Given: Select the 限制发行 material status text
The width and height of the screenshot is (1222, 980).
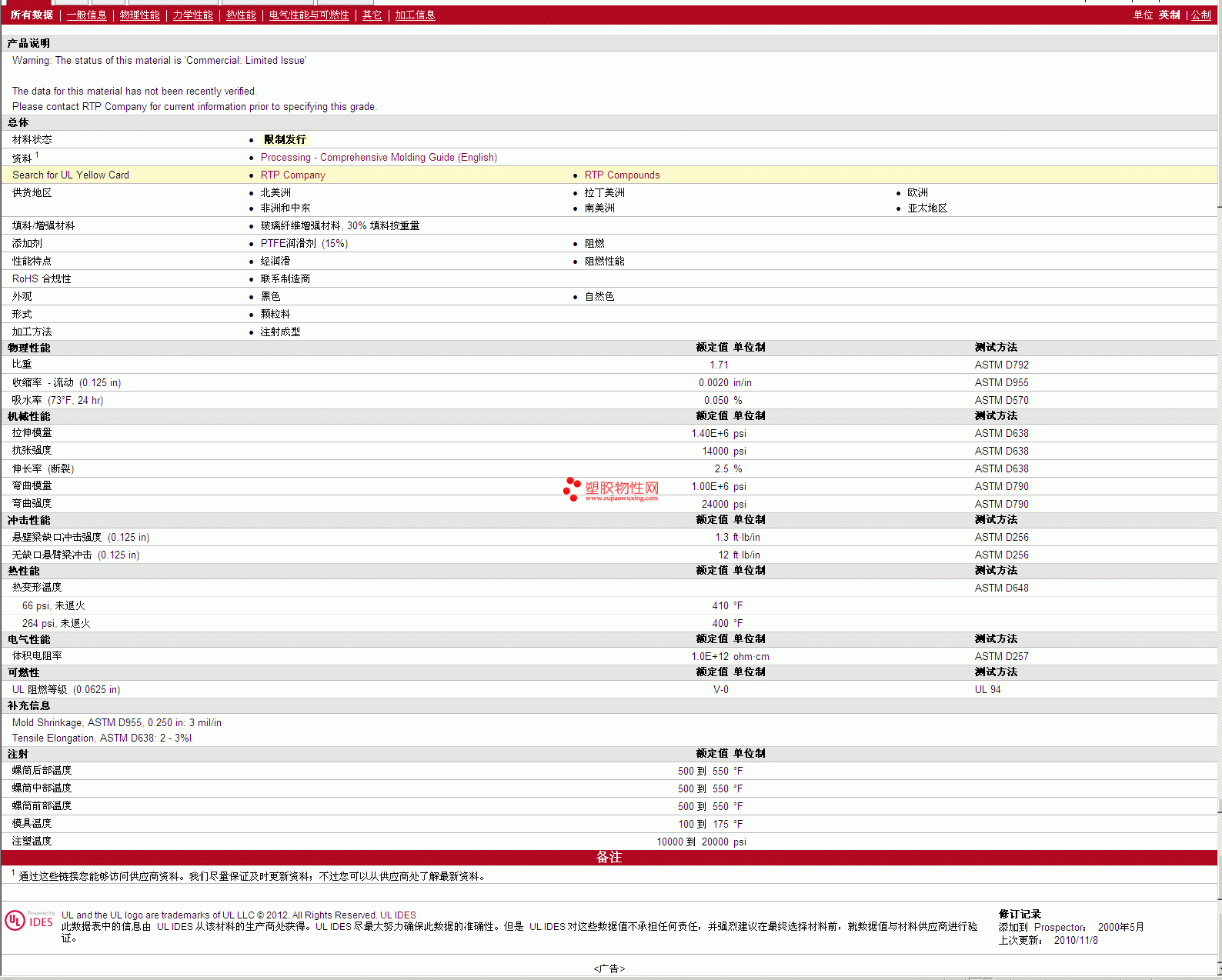Looking at the screenshot, I should [x=285, y=140].
